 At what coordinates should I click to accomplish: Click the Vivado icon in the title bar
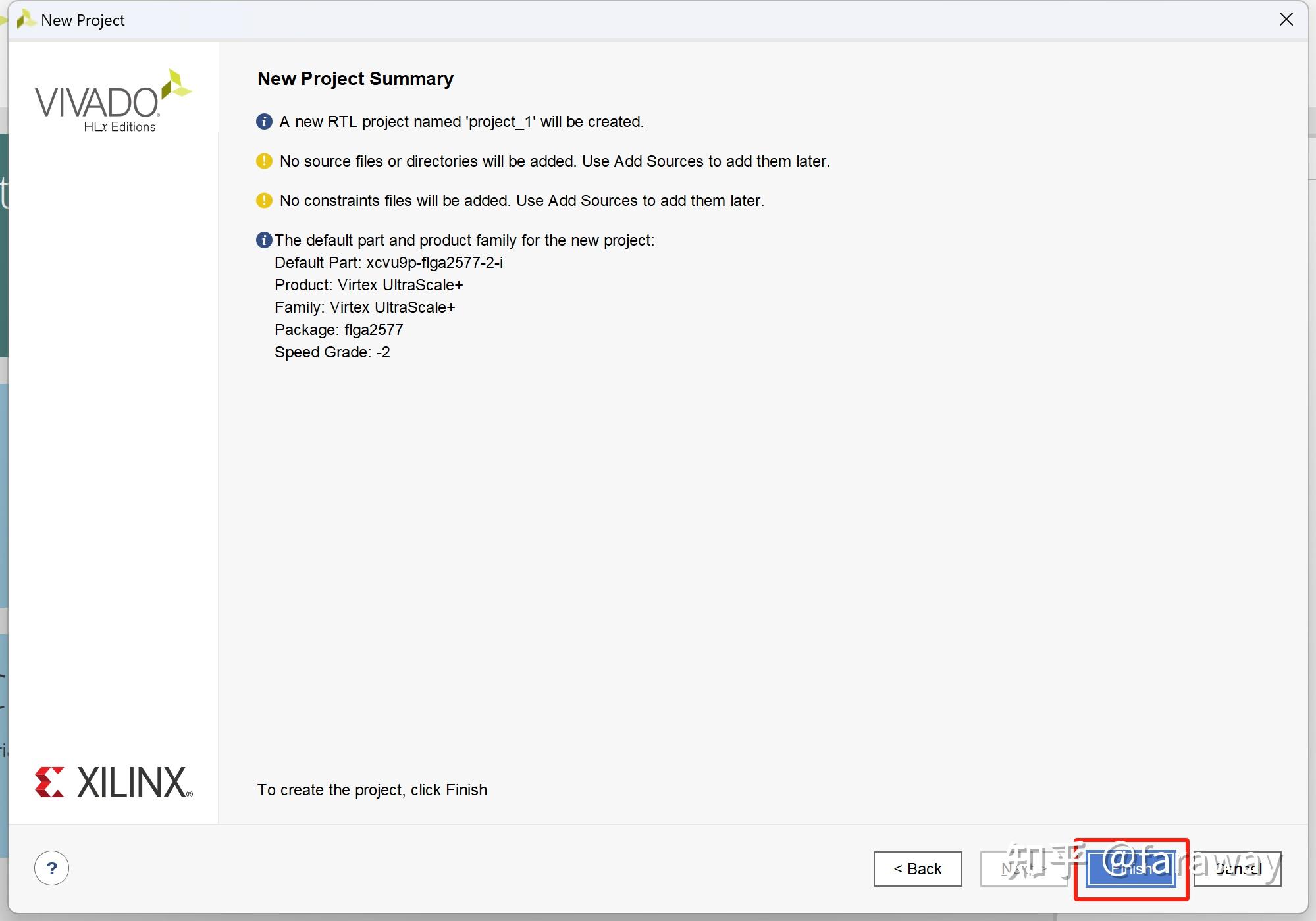pyautogui.click(x=26, y=20)
